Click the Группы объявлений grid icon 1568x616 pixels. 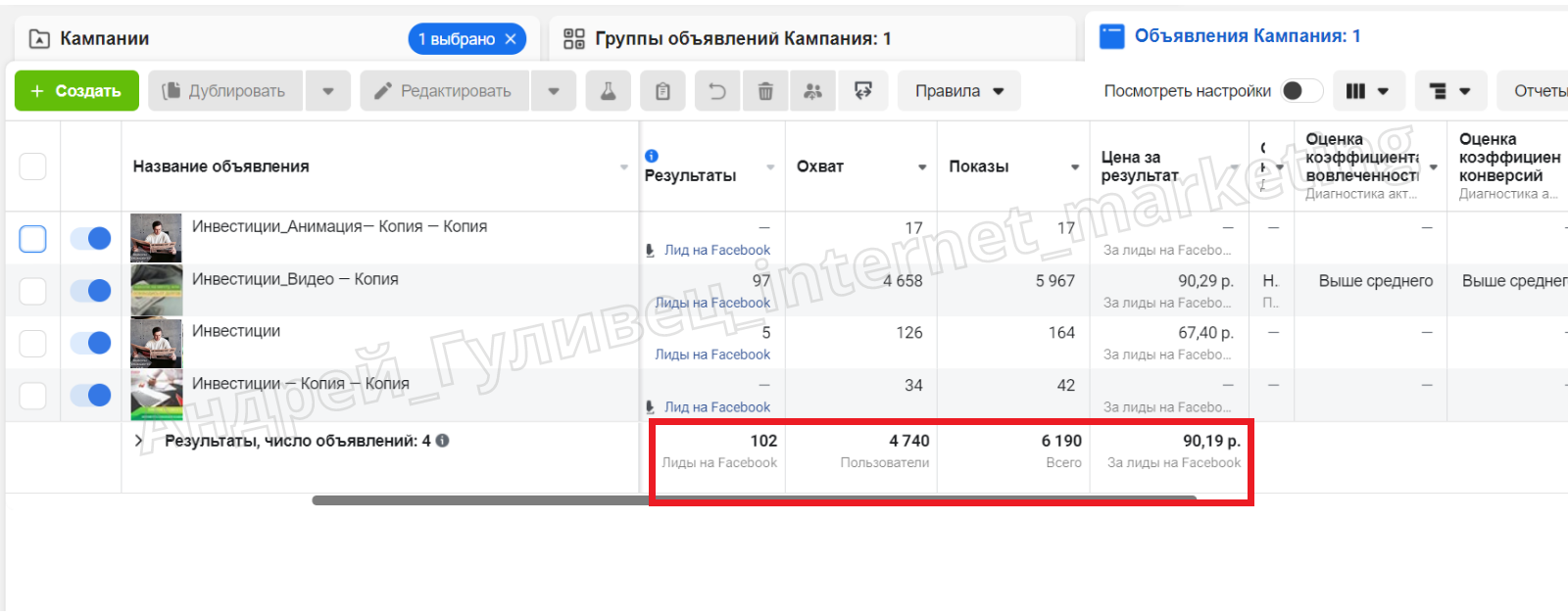[574, 39]
